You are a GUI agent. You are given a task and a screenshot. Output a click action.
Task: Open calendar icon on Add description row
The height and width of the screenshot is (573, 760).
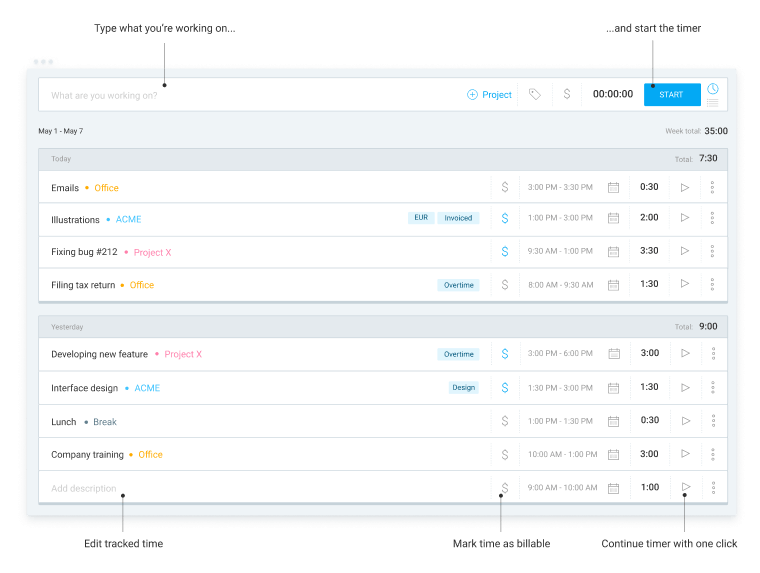pyautogui.click(x=614, y=488)
